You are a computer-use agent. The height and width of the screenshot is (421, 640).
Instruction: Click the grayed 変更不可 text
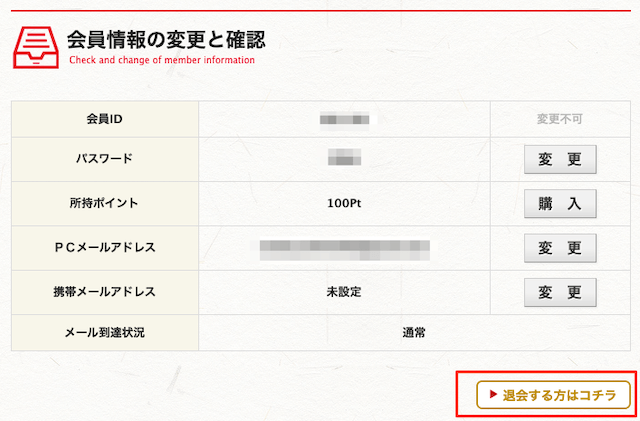(559, 119)
